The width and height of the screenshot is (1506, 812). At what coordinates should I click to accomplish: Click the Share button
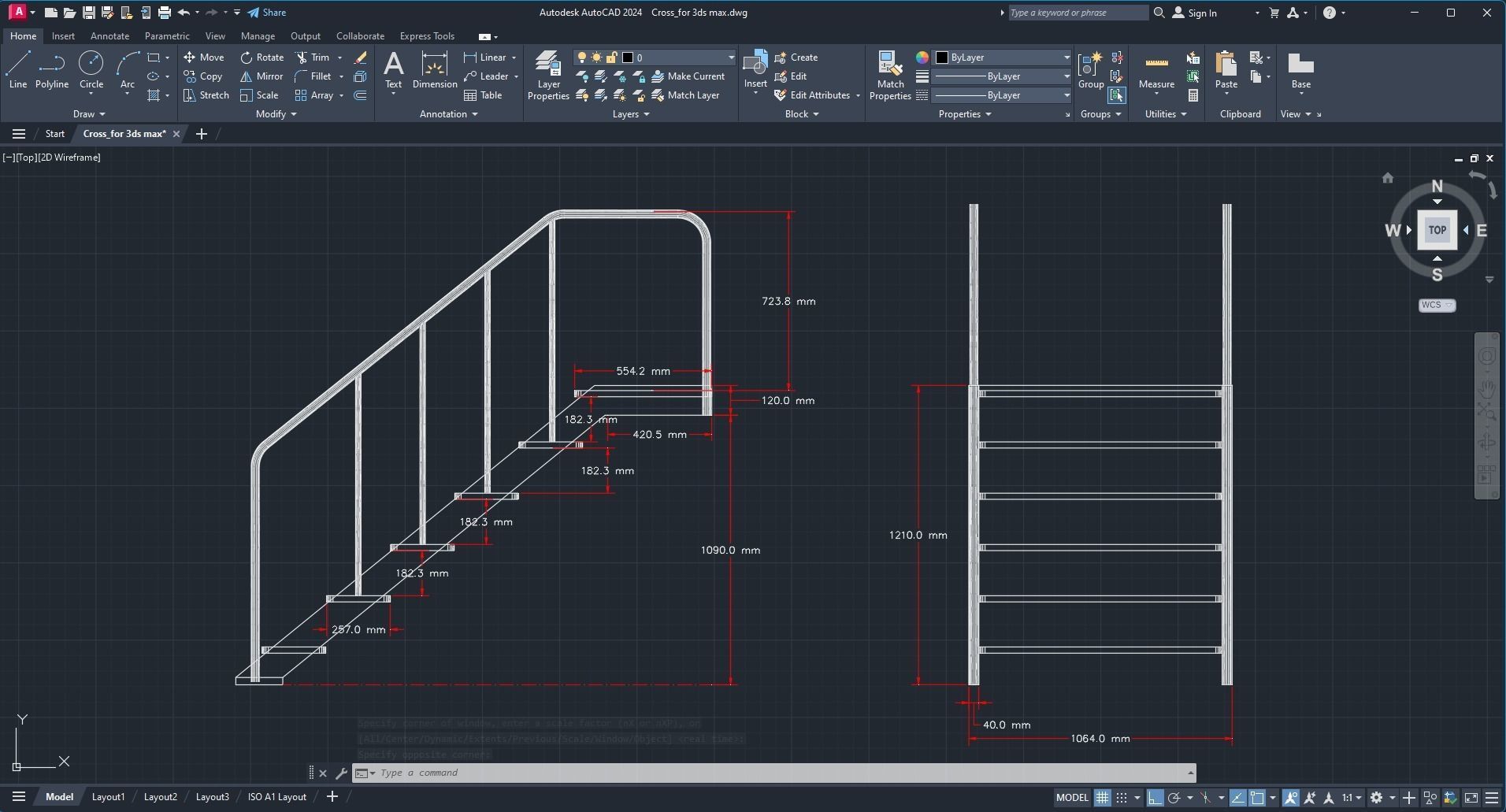(x=266, y=13)
